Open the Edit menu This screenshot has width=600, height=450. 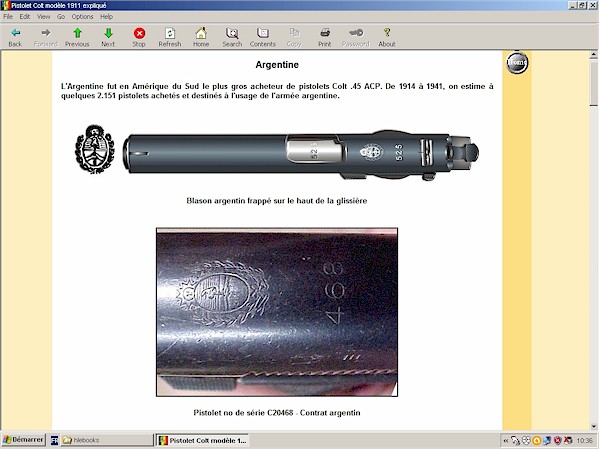pyautogui.click(x=24, y=16)
